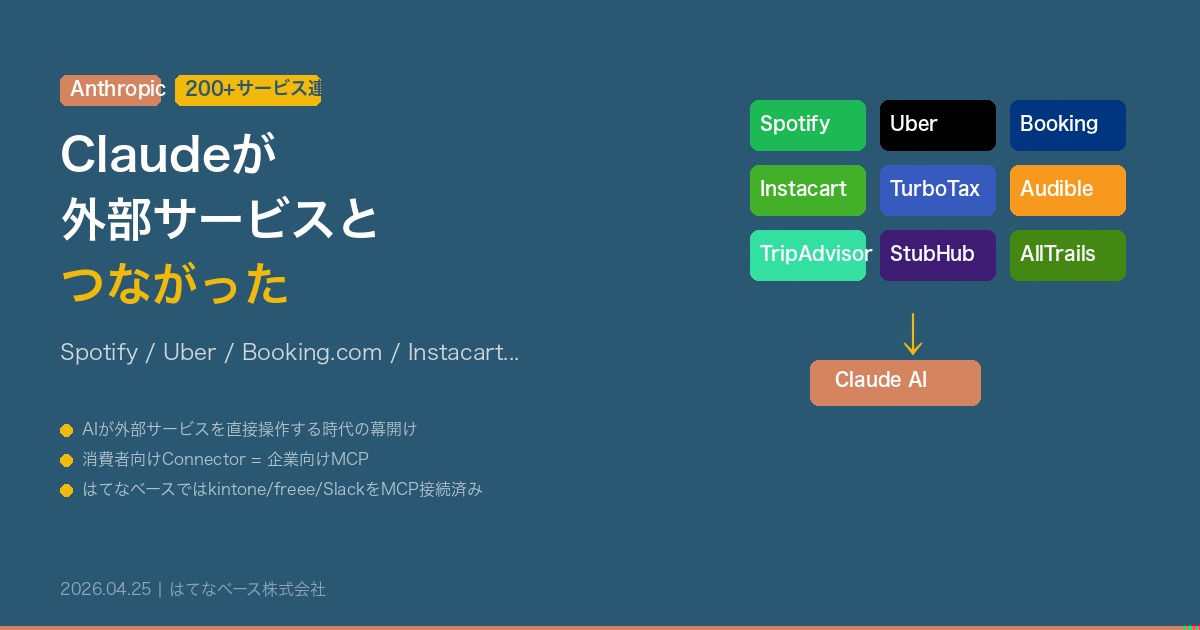The height and width of the screenshot is (630, 1200).
Task: Toggle the bullet beside kintone/freee/Slack line
Action: [67, 490]
